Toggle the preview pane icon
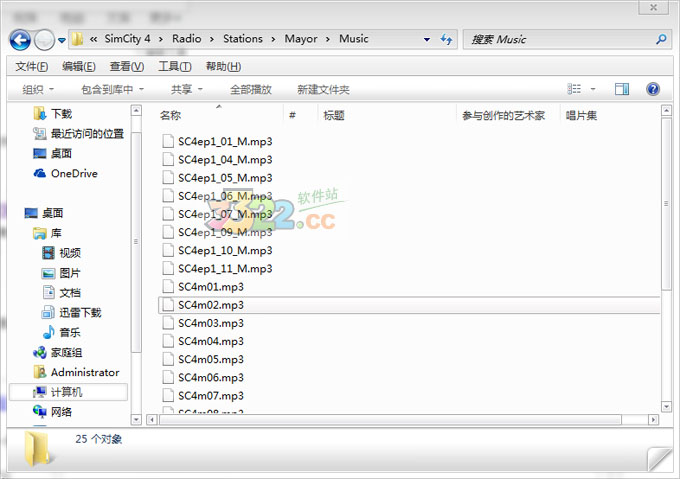 622,89
